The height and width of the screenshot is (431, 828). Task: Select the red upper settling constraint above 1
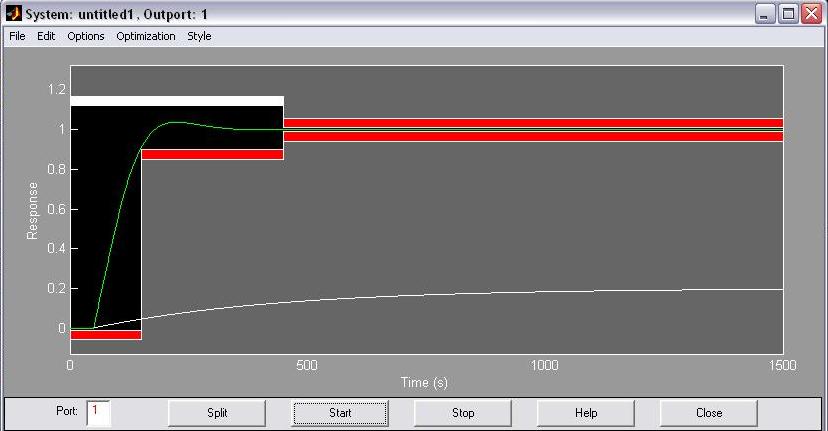tap(533, 123)
